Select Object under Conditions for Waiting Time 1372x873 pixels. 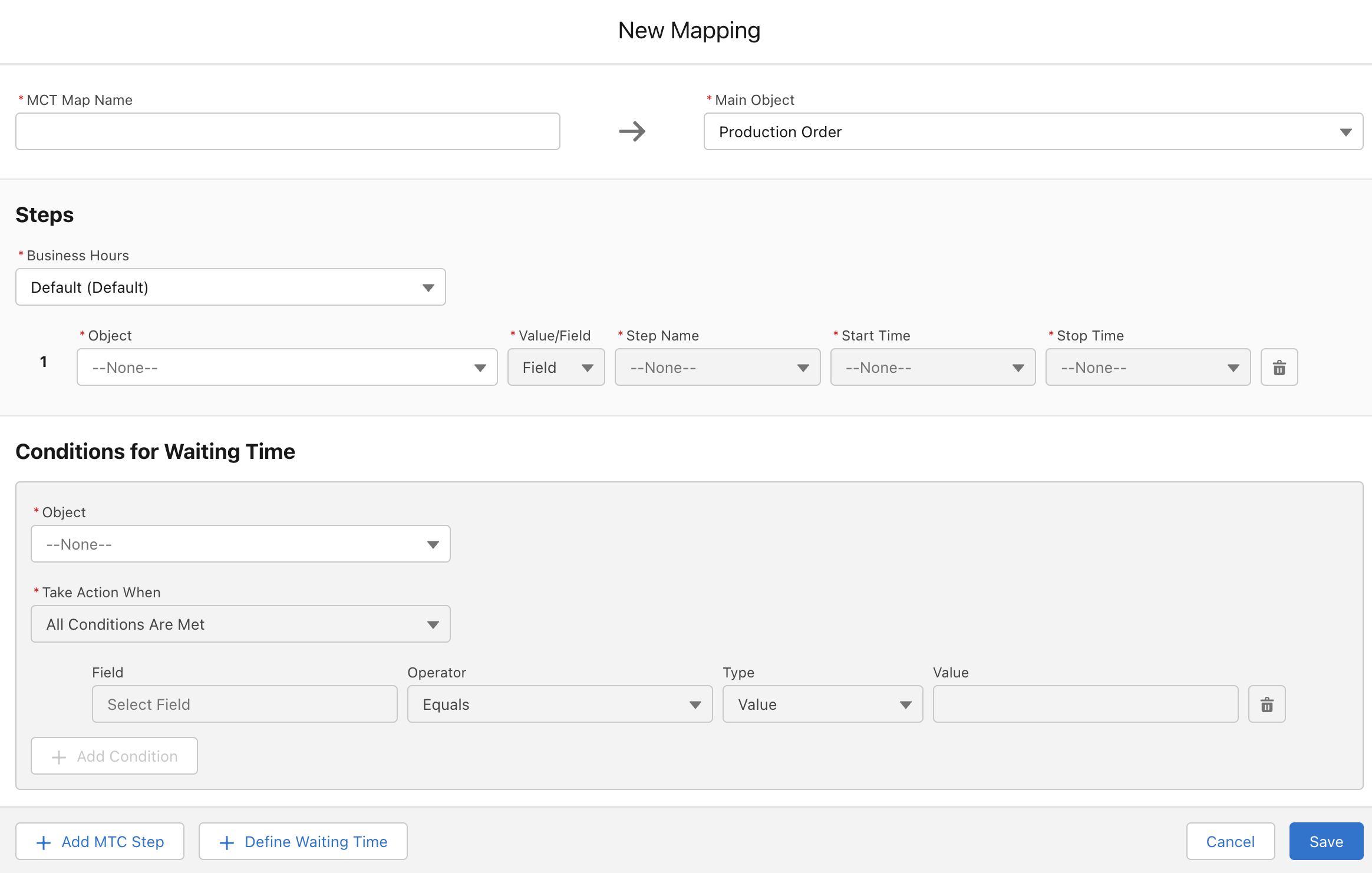point(240,544)
